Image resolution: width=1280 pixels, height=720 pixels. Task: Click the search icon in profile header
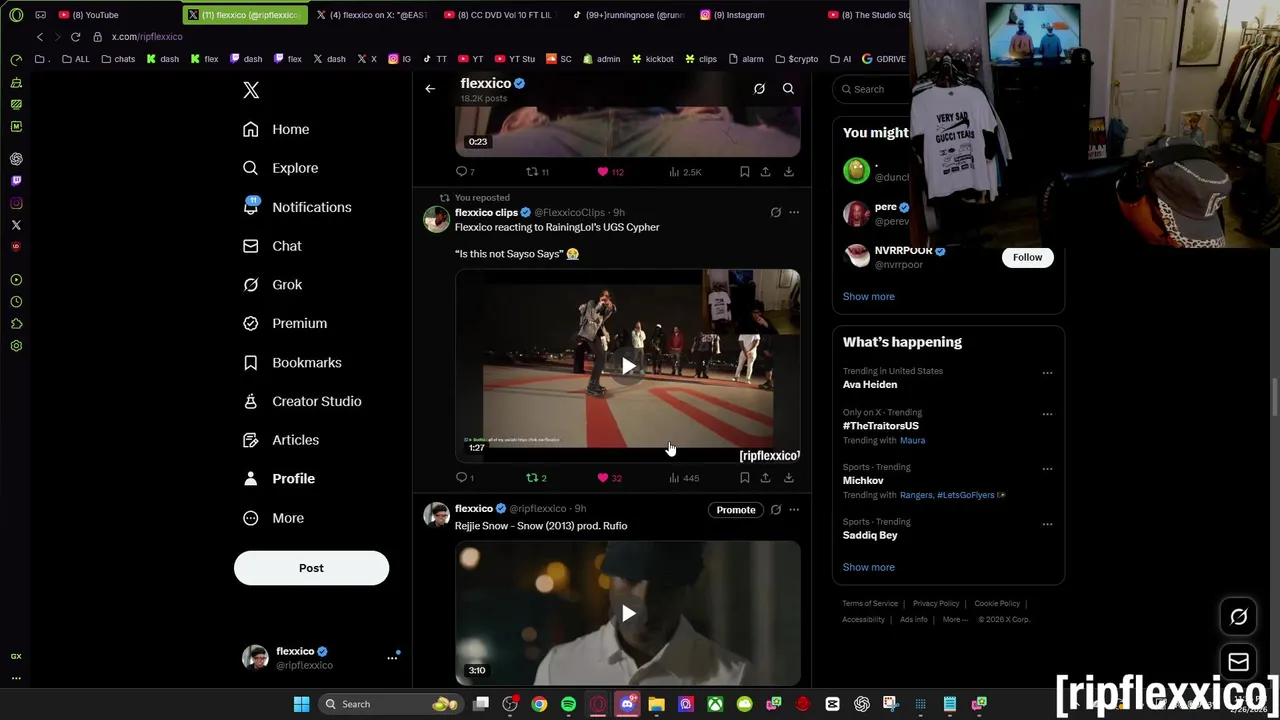[x=788, y=89]
